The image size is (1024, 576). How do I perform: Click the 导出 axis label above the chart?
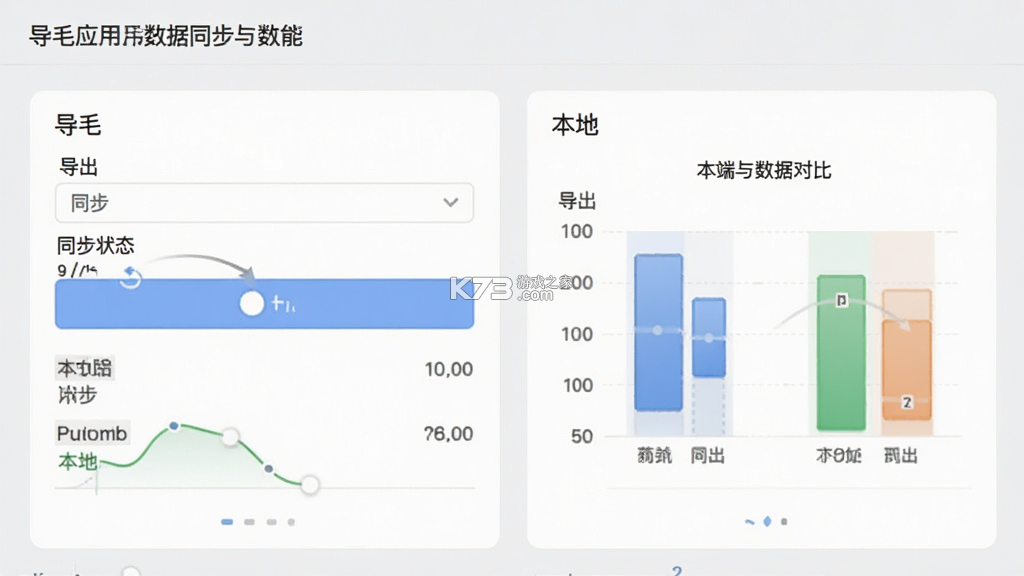[x=577, y=201]
